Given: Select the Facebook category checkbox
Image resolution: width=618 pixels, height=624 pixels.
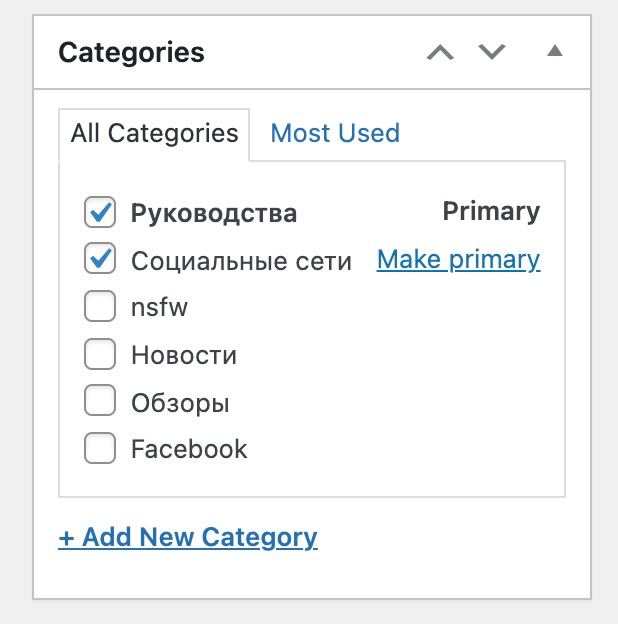Looking at the screenshot, I should point(100,449).
